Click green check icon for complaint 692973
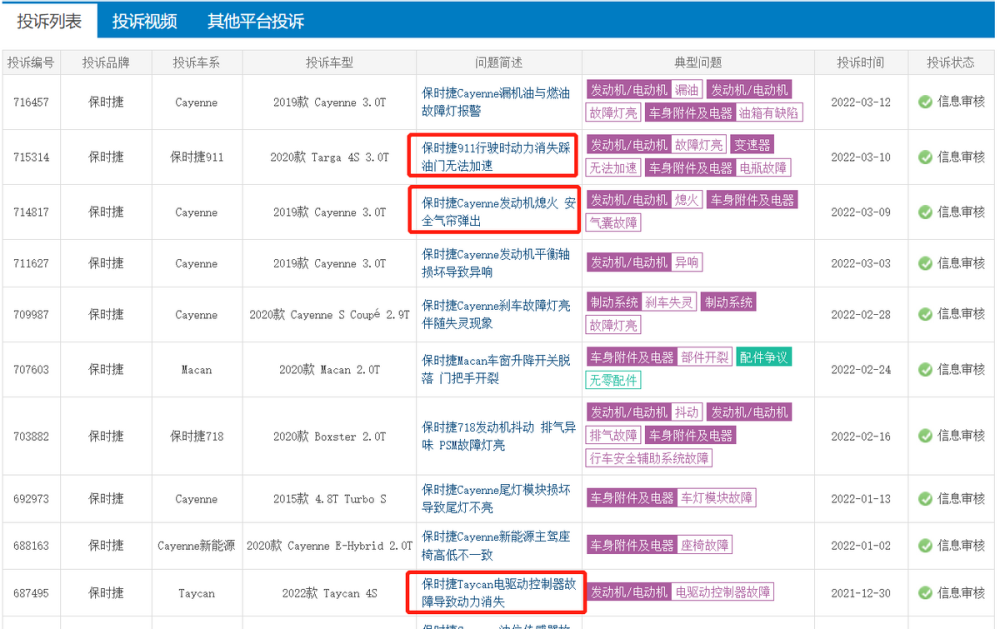1000x629 pixels. [x=925, y=499]
